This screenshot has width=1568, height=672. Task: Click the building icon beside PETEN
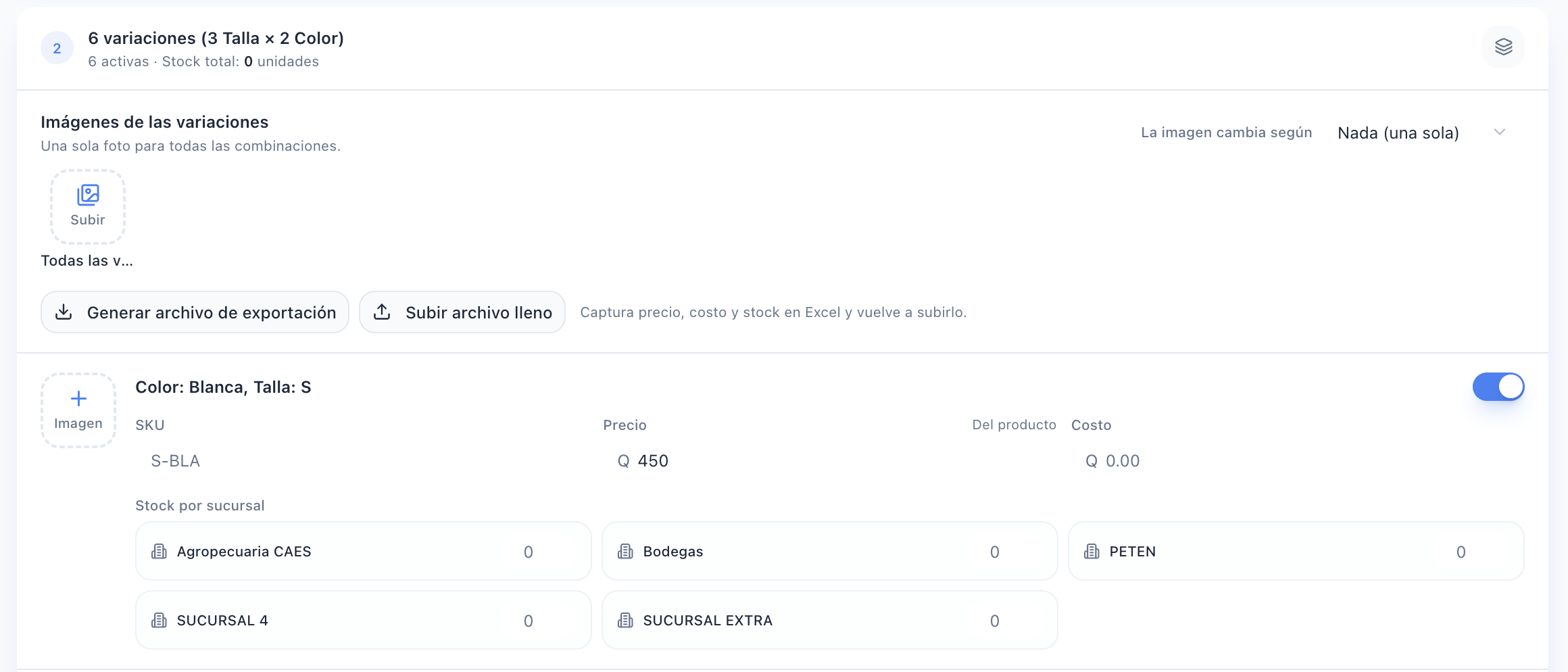(x=1092, y=552)
